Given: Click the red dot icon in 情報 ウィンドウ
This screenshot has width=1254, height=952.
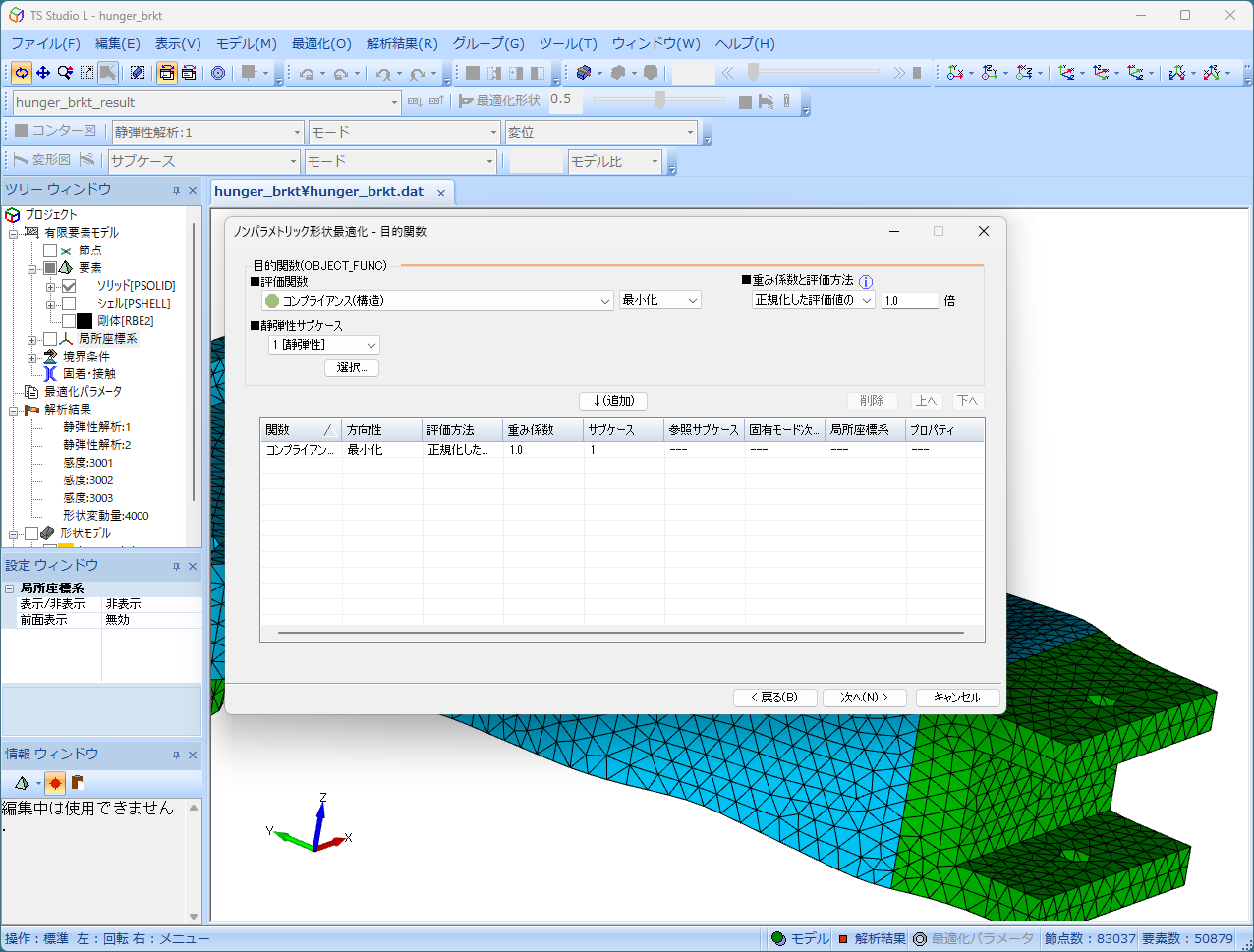Looking at the screenshot, I should [55, 783].
